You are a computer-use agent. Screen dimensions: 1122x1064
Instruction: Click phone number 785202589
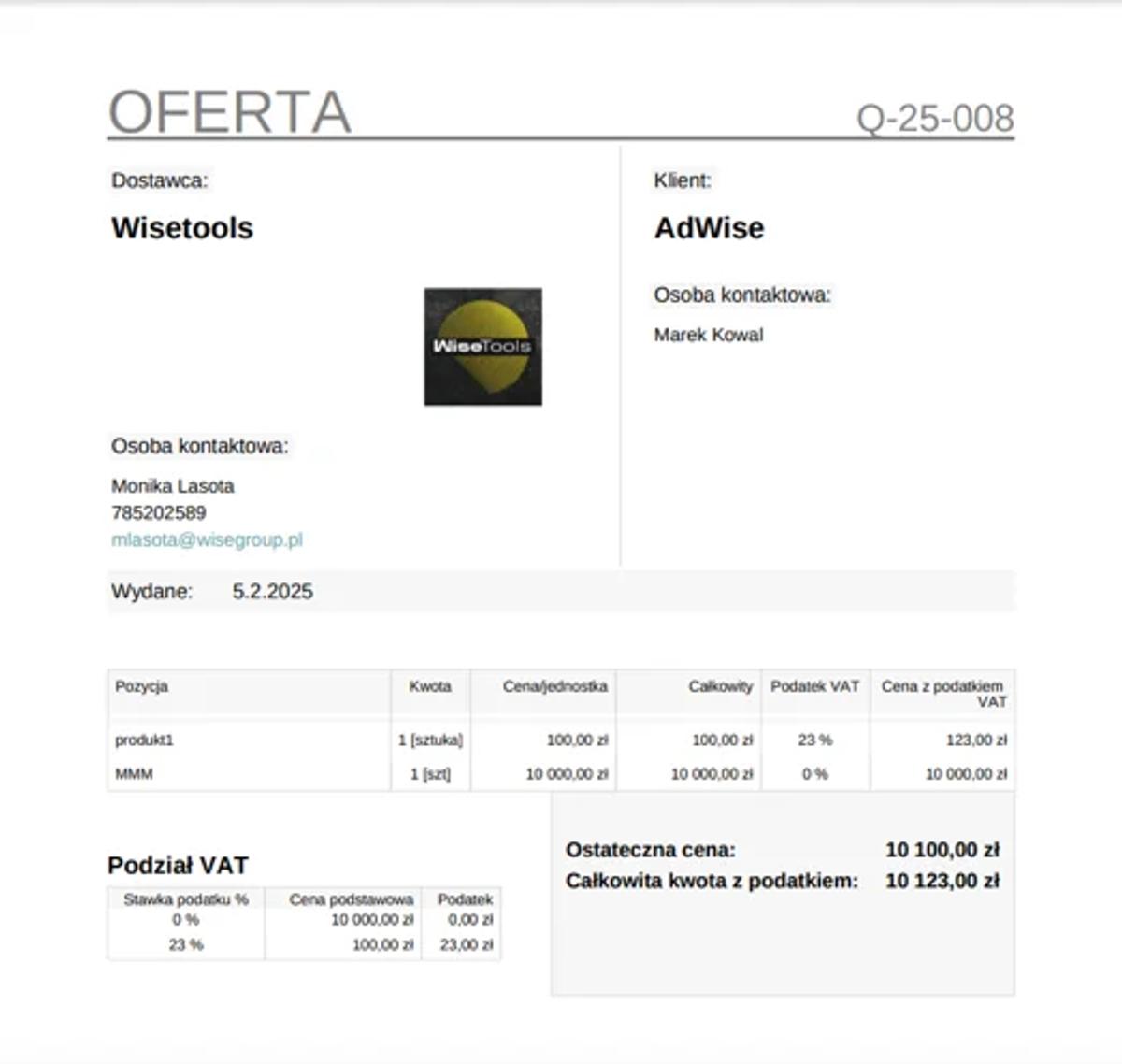tap(159, 512)
